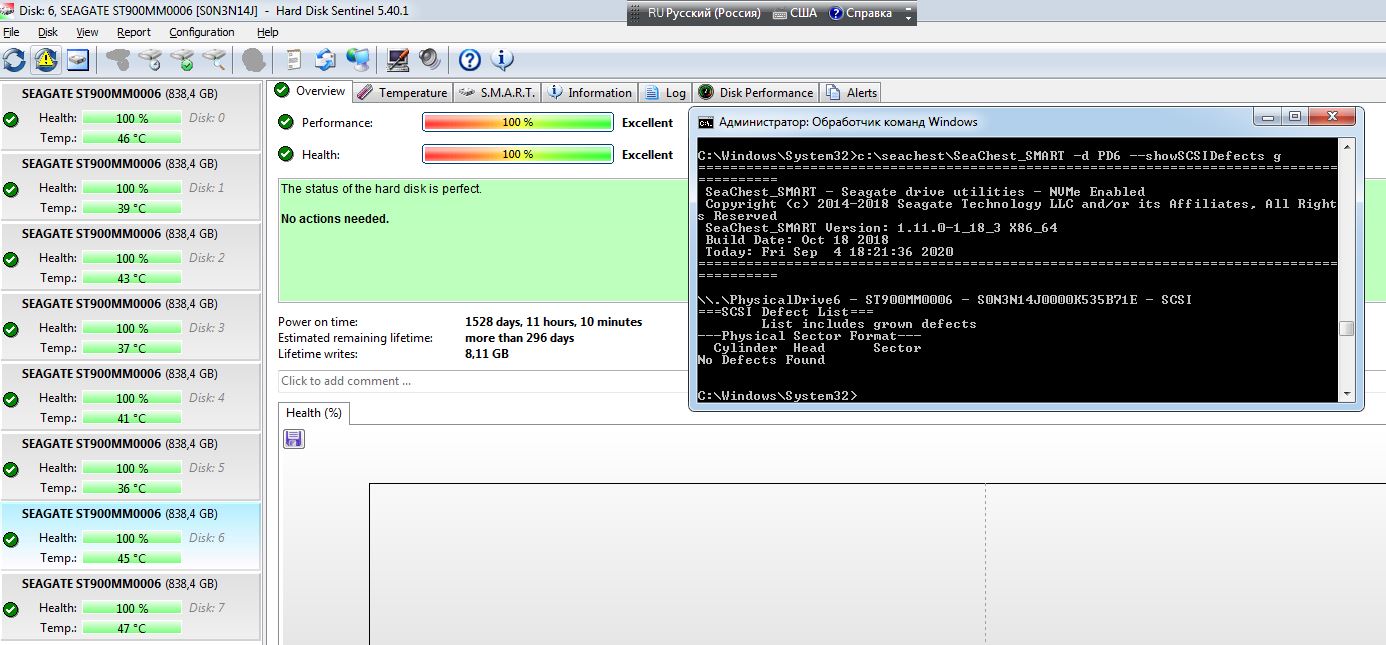Click the monitor with screwdriver configuration icon
1386x645 pixels.
pyautogui.click(x=398, y=60)
